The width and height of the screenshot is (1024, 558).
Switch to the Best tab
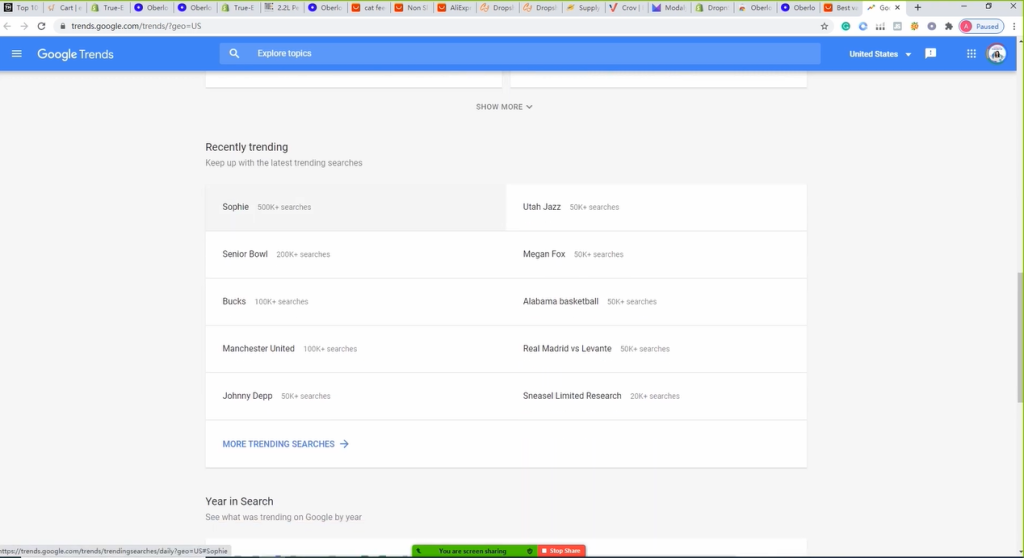(x=841, y=7)
